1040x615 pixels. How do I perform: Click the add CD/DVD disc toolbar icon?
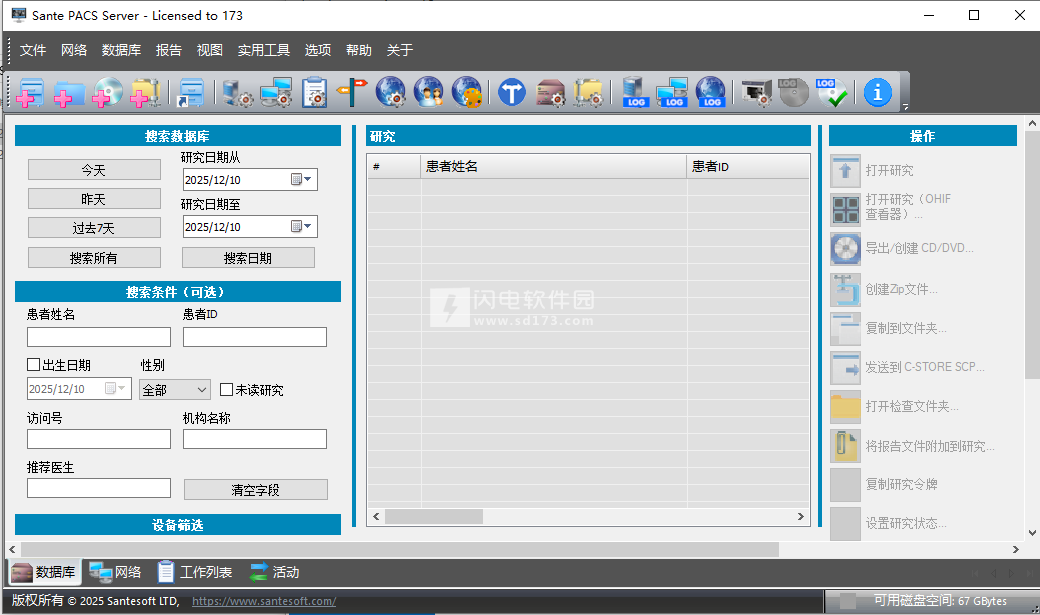pyautogui.click(x=106, y=92)
